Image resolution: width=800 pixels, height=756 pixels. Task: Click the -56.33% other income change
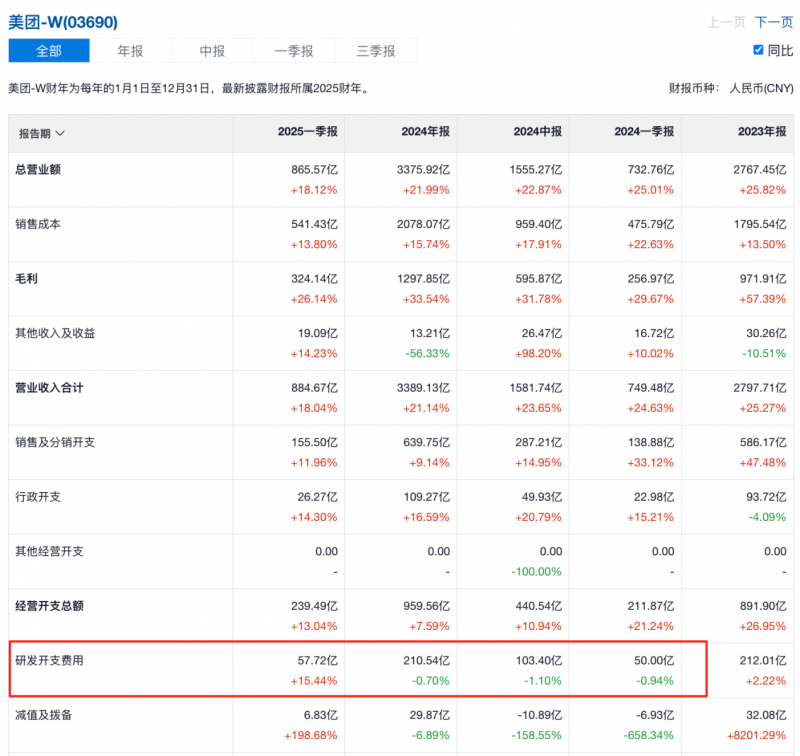tap(428, 354)
